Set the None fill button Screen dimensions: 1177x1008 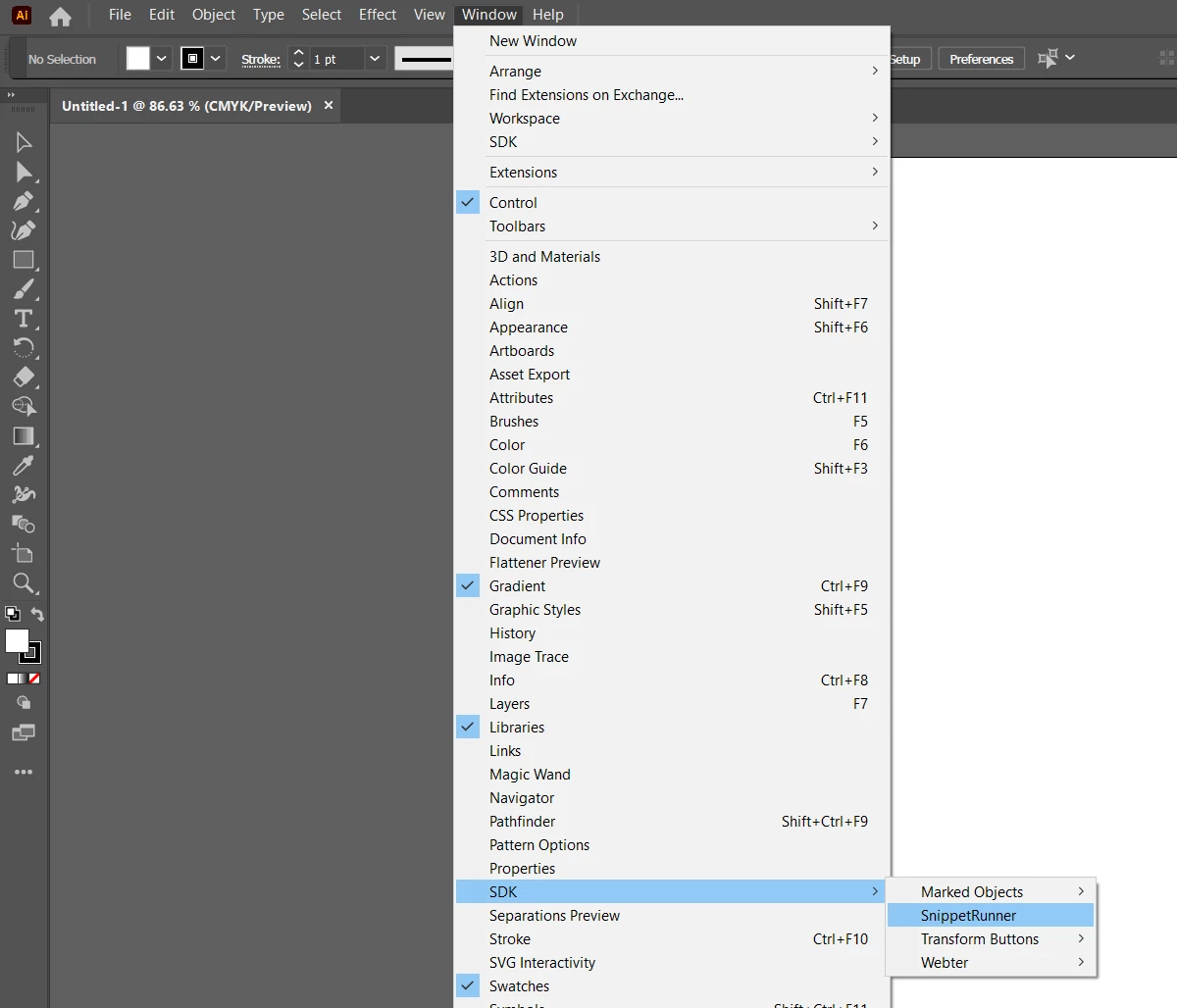click(x=35, y=679)
